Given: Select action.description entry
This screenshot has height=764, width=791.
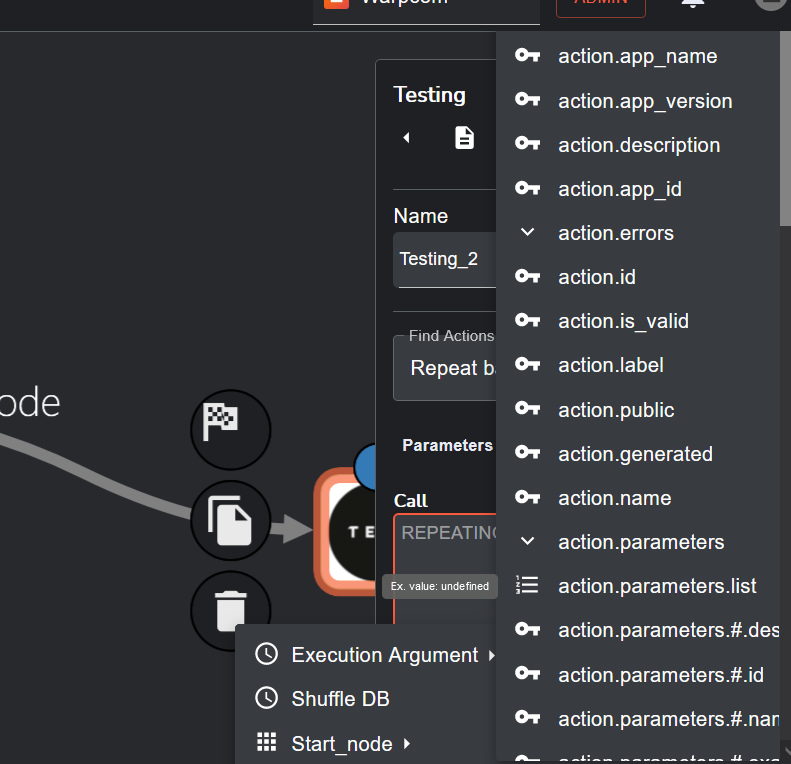Looking at the screenshot, I should point(638,145).
